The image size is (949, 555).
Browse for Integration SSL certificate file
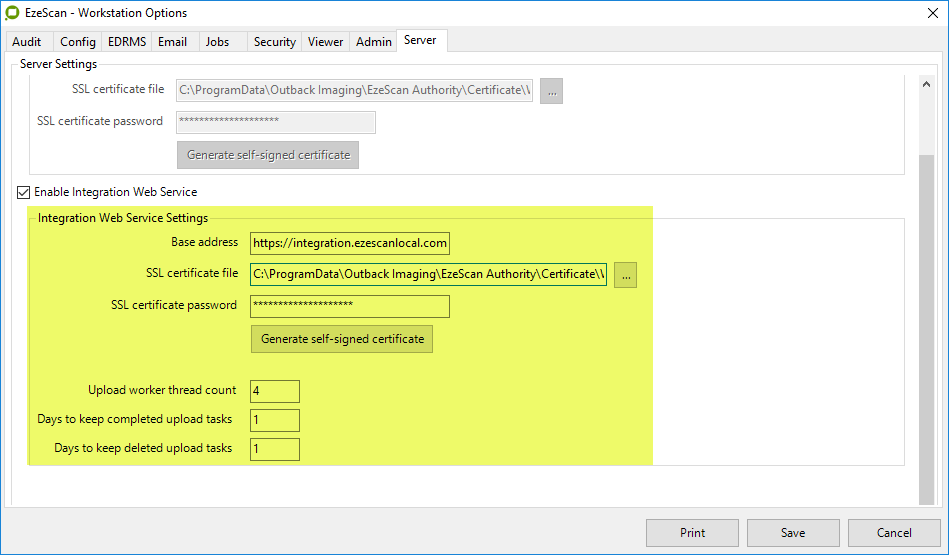point(625,274)
